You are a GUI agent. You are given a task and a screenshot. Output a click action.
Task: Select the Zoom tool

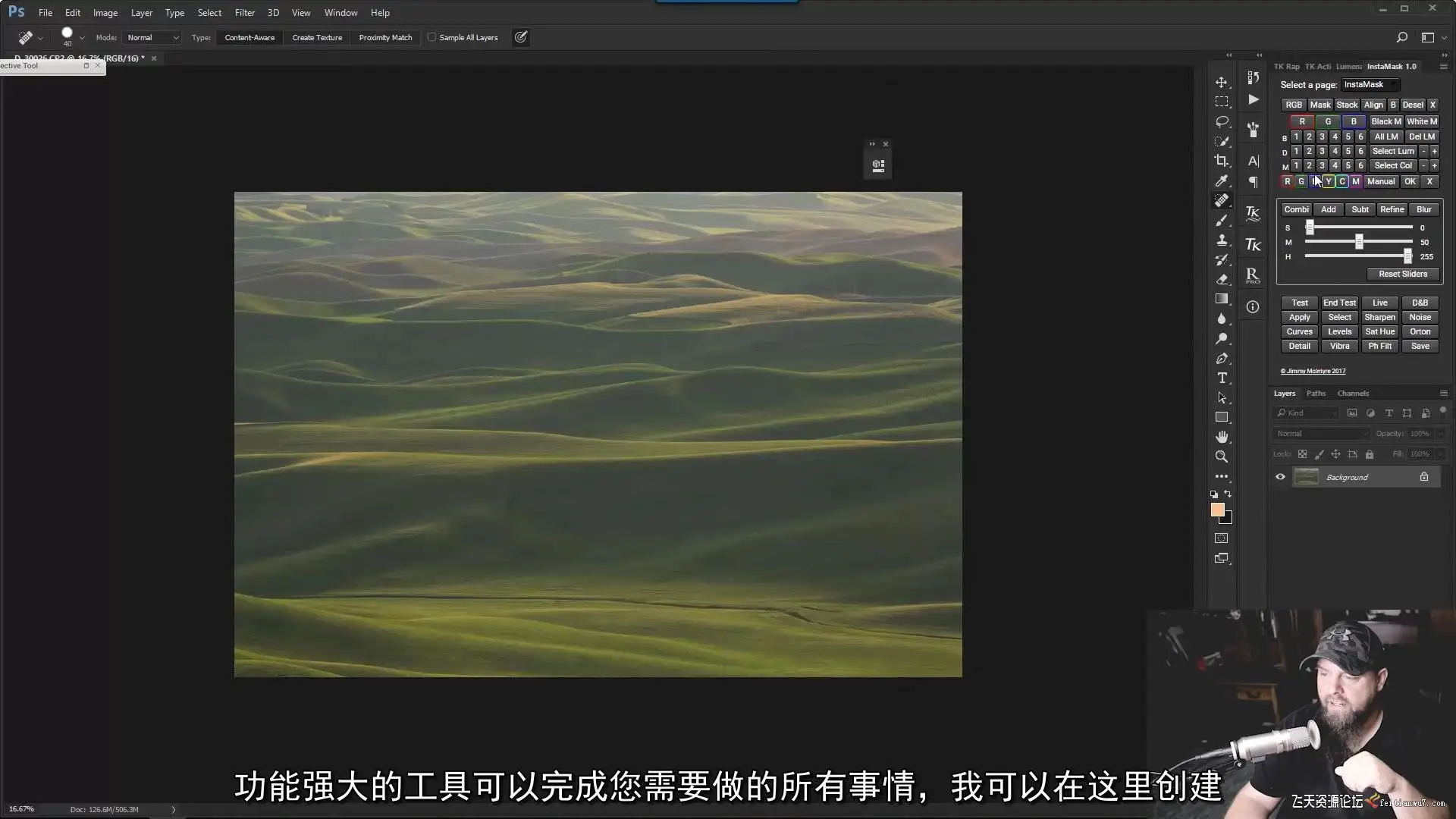pyautogui.click(x=1221, y=457)
